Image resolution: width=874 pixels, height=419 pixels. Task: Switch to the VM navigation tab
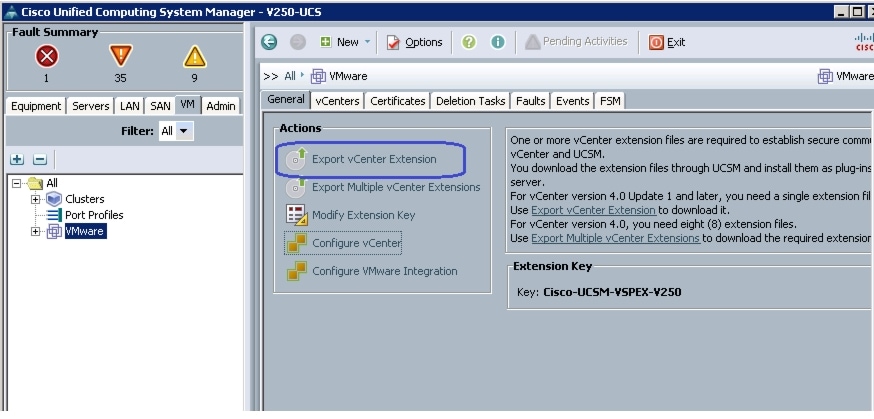tap(187, 105)
